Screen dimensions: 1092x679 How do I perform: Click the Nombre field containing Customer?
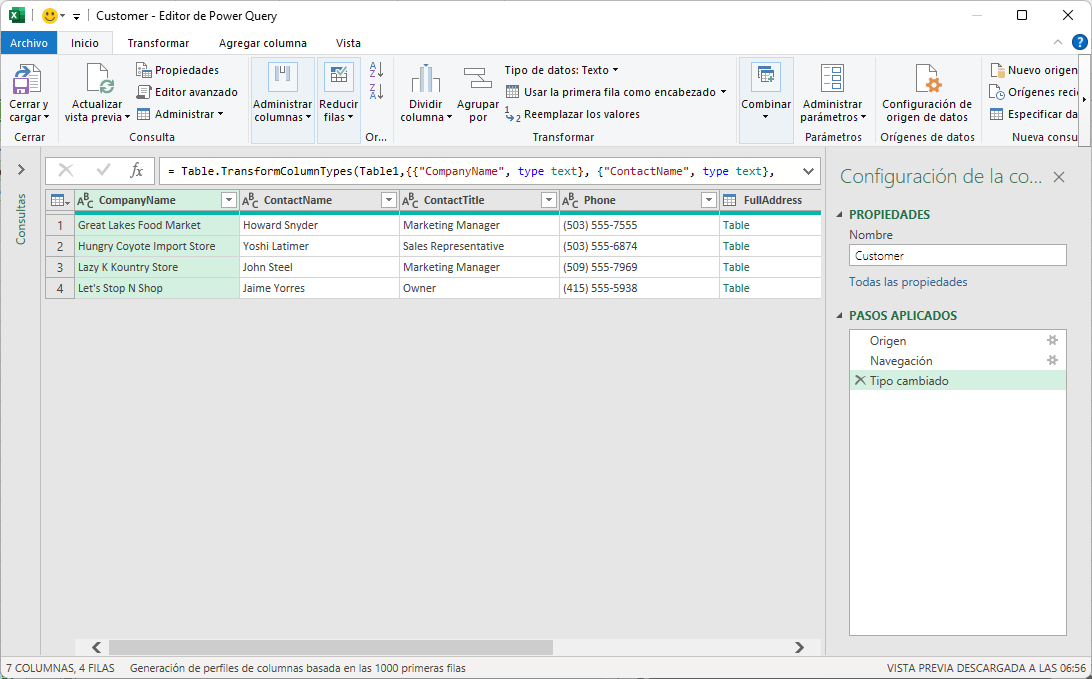coord(958,256)
